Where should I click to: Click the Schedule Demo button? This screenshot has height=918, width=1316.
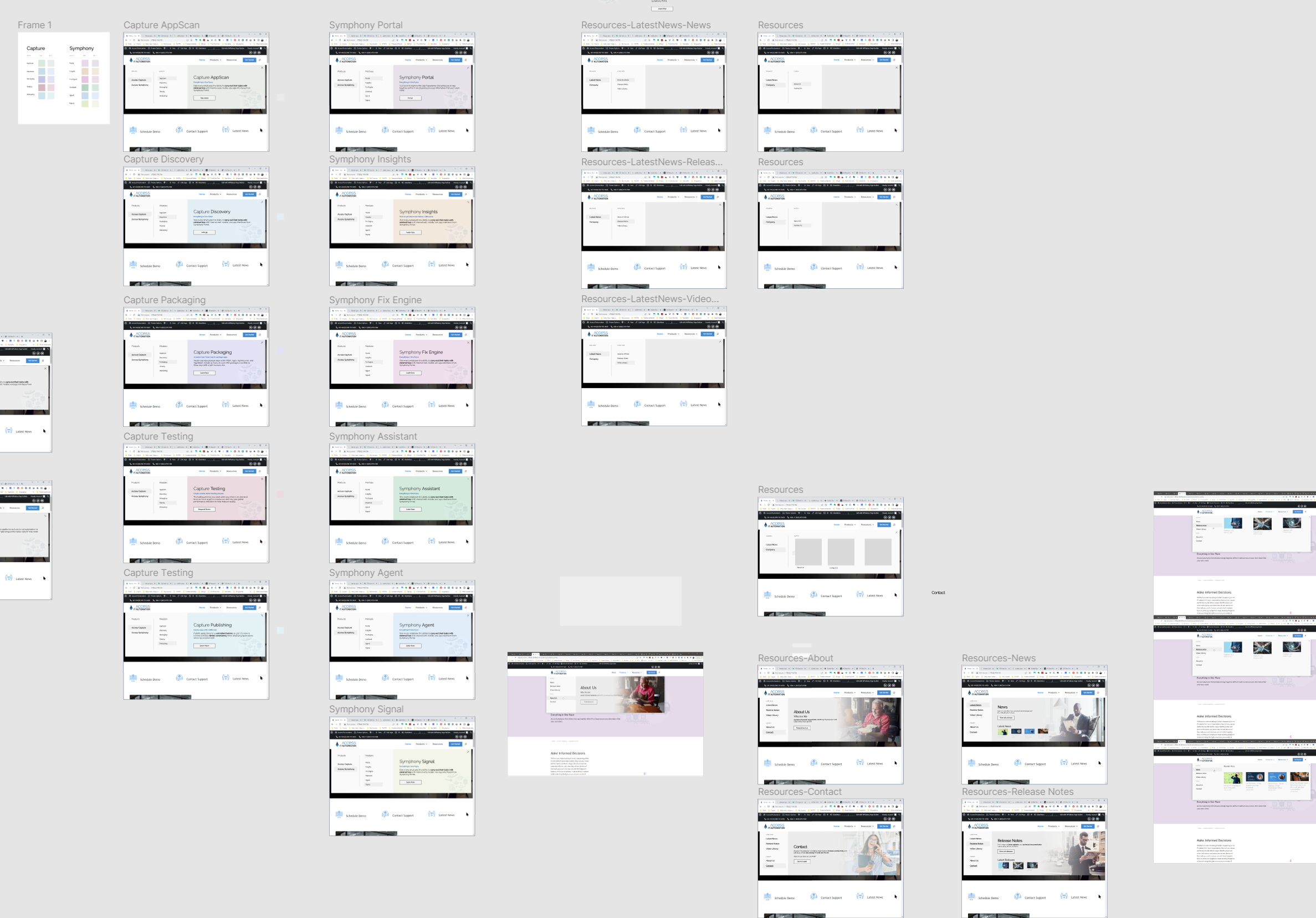pos(148,131)
